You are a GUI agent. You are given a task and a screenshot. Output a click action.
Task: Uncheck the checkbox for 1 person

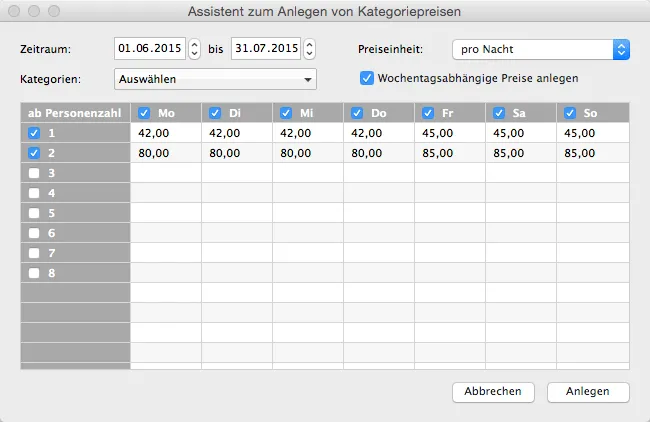point(34,133)
